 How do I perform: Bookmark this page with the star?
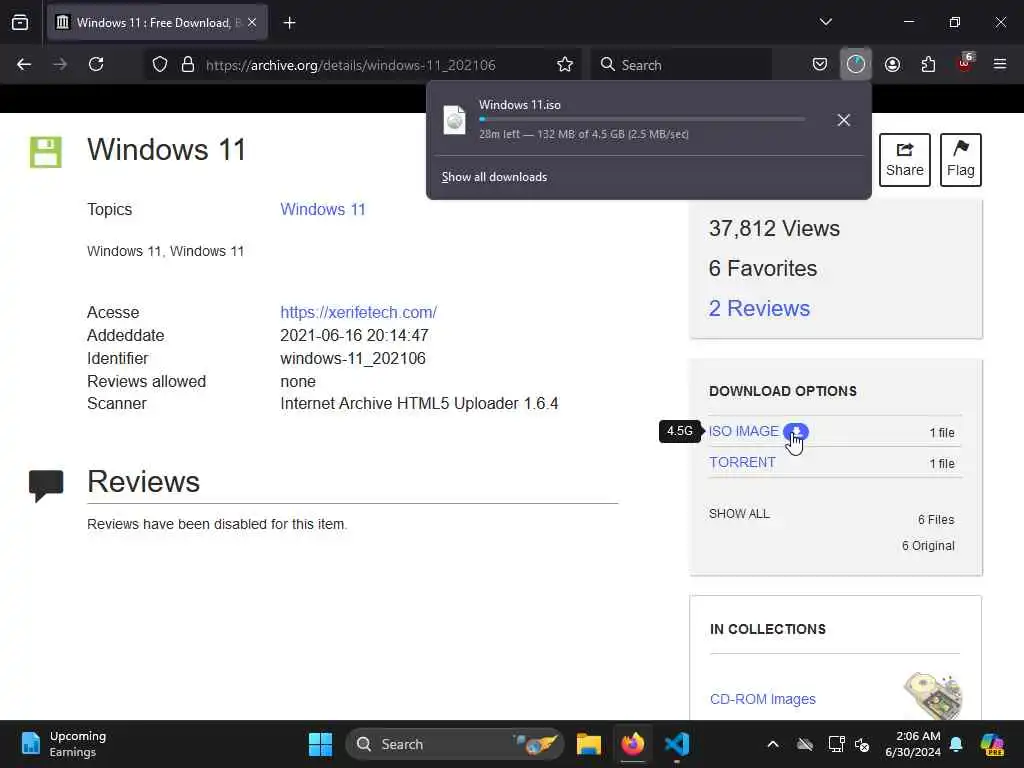565,65
